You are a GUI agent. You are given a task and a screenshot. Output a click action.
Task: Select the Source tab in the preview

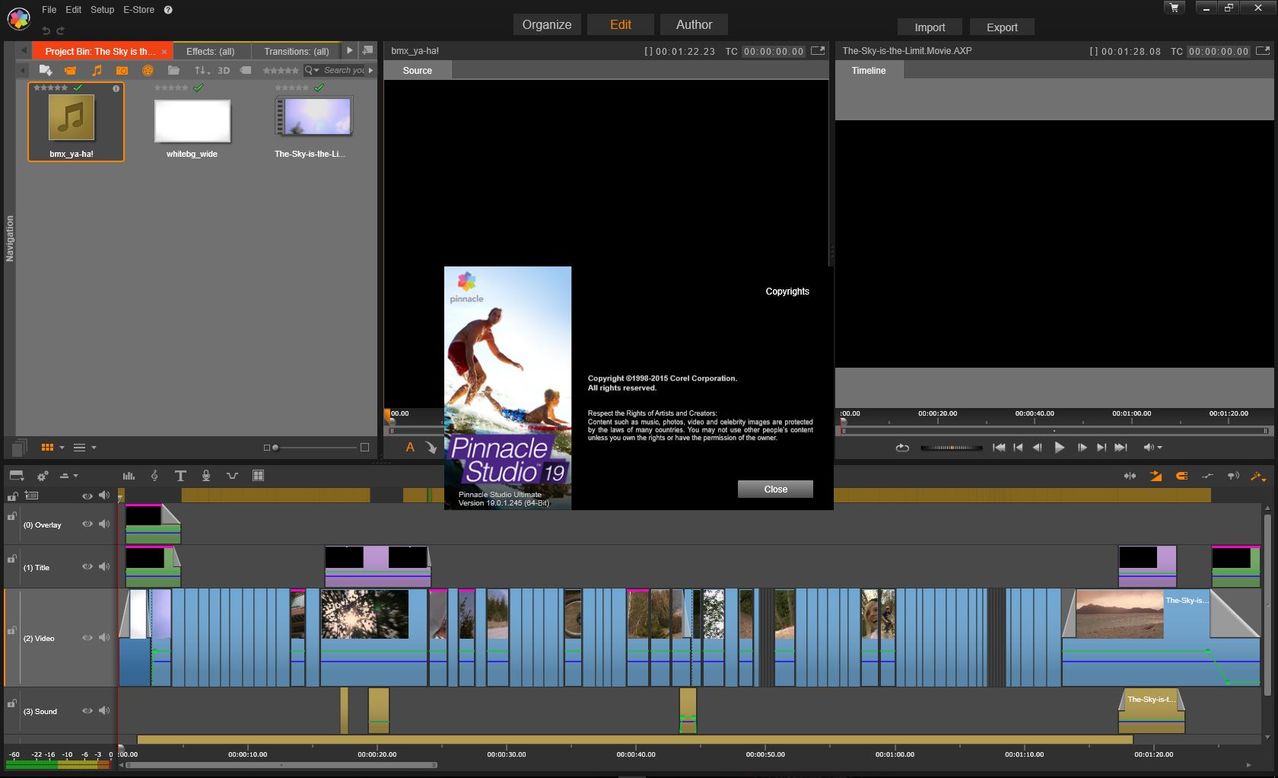click(x=417, y=70)
